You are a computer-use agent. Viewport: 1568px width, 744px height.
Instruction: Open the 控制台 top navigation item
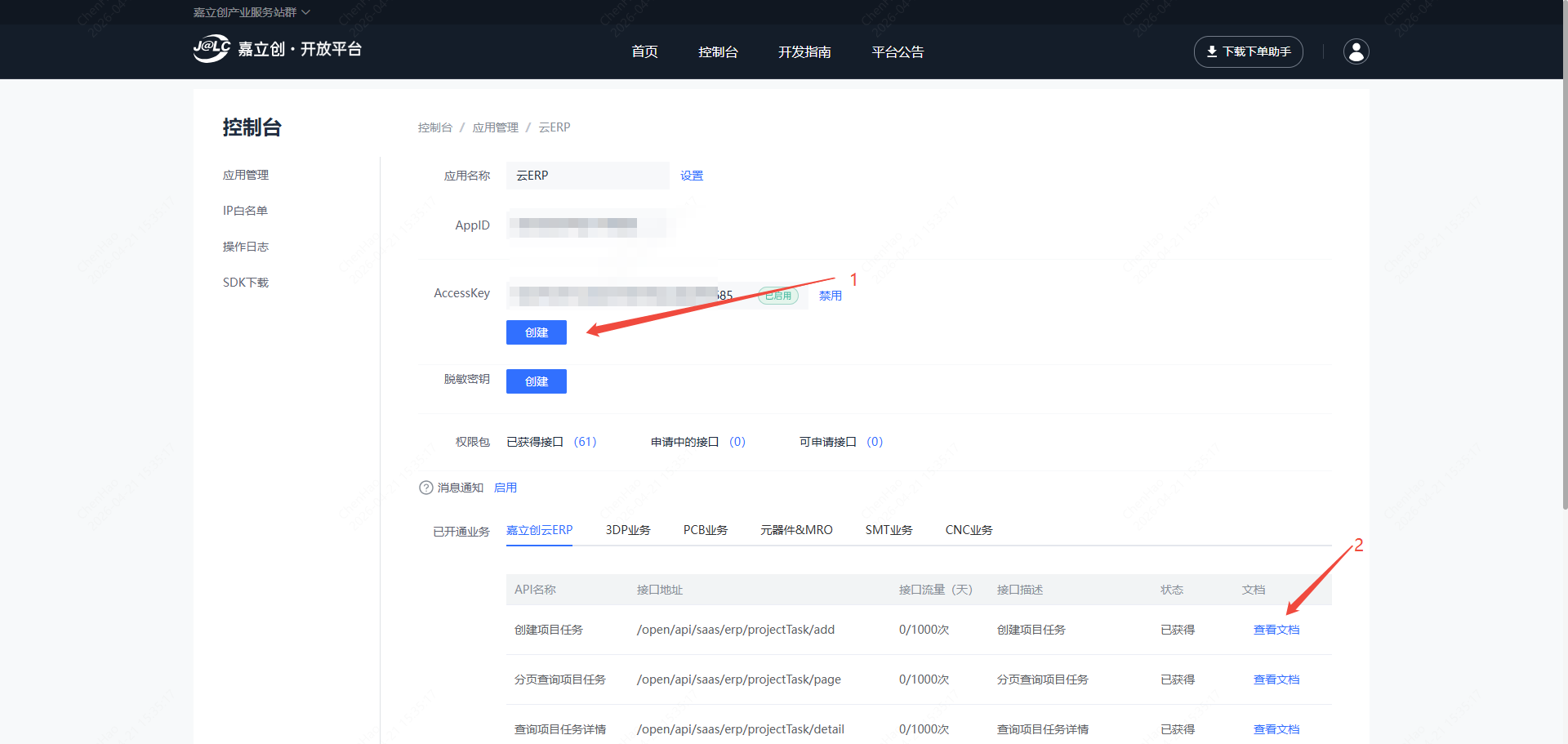point(718,52)
